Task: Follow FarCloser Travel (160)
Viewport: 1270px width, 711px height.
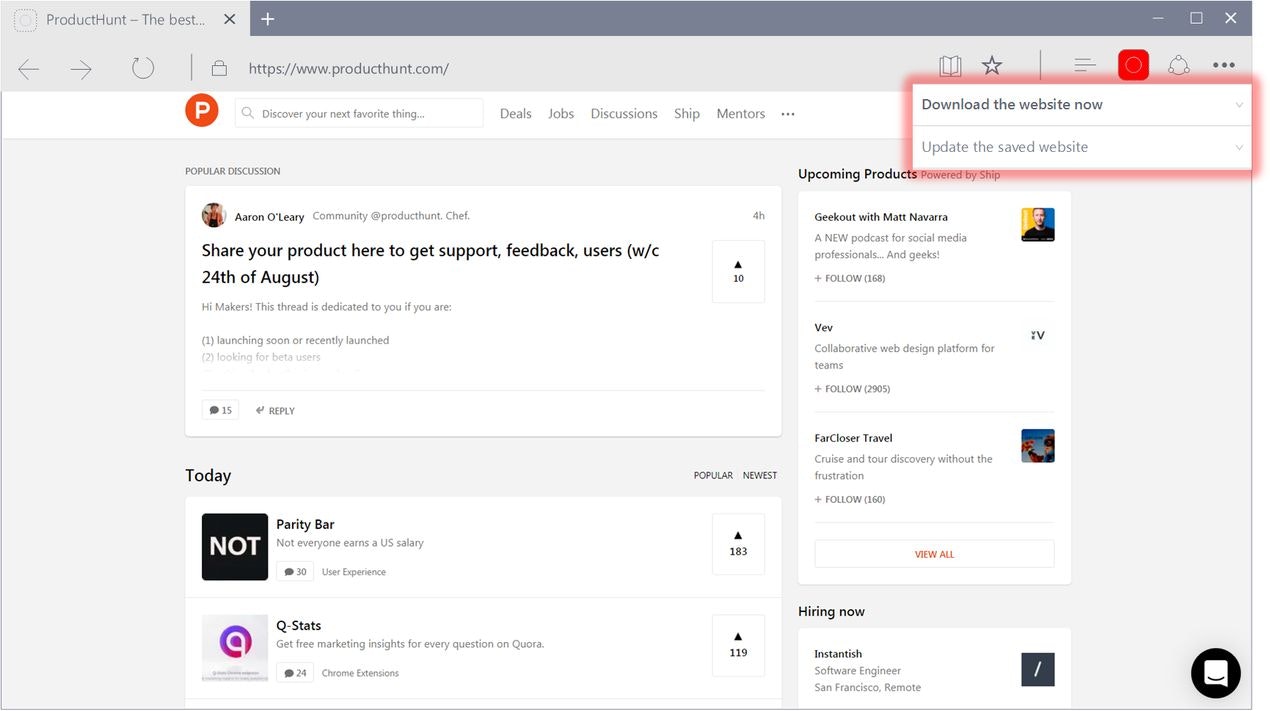Action: [x=850, y=499]
